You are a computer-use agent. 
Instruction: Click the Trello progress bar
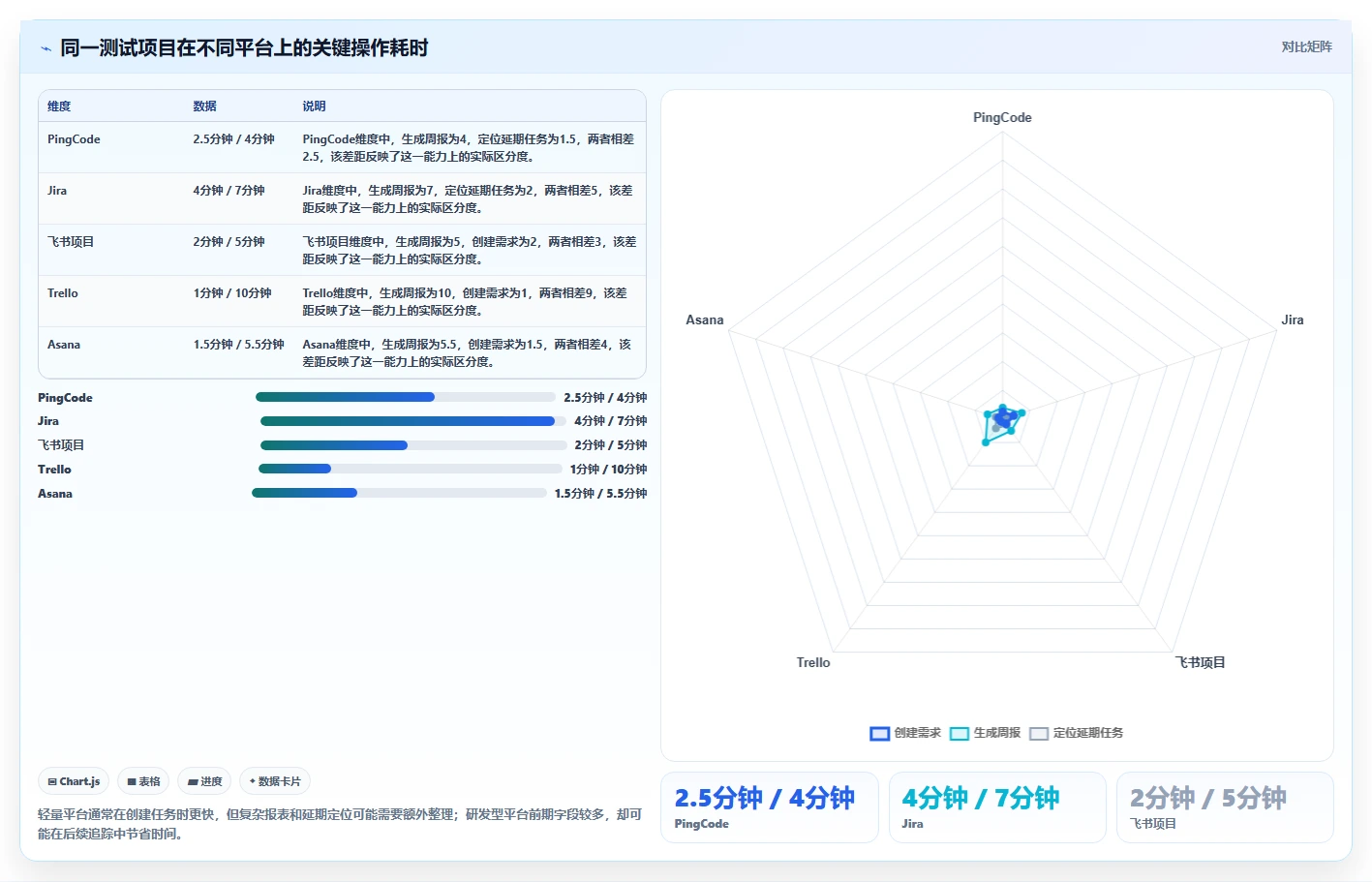(410, 469)
